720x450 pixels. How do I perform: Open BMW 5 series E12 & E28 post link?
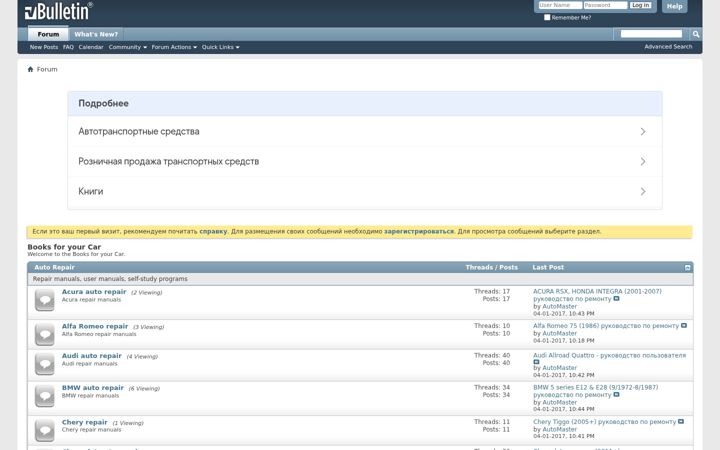(x=596, y=391)
